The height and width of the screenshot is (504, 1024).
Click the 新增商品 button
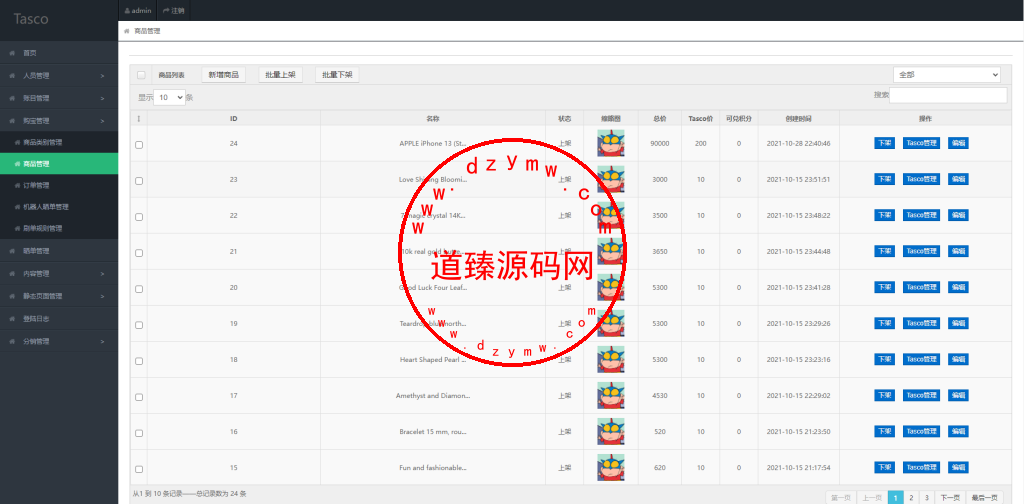coord(223,75)
